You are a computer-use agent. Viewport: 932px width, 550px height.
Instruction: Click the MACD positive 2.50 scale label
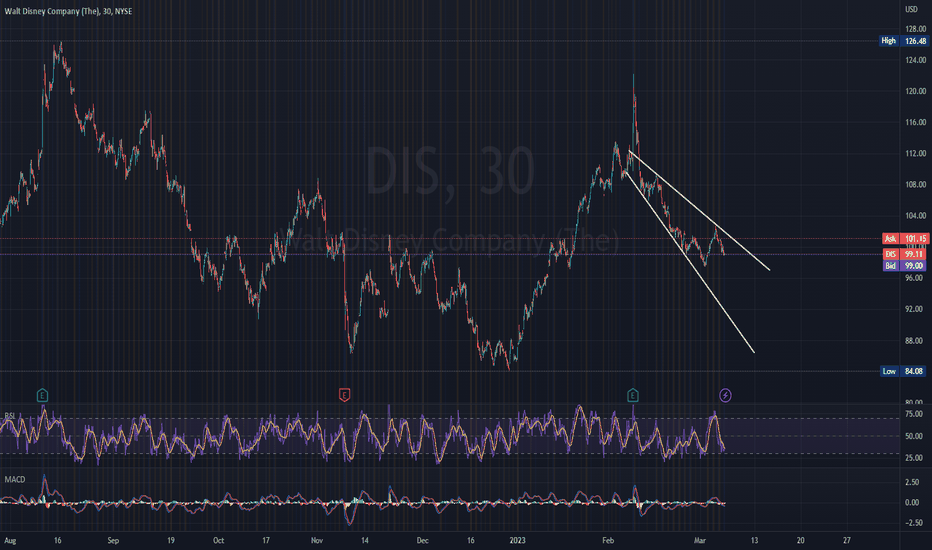pos(912,482)
